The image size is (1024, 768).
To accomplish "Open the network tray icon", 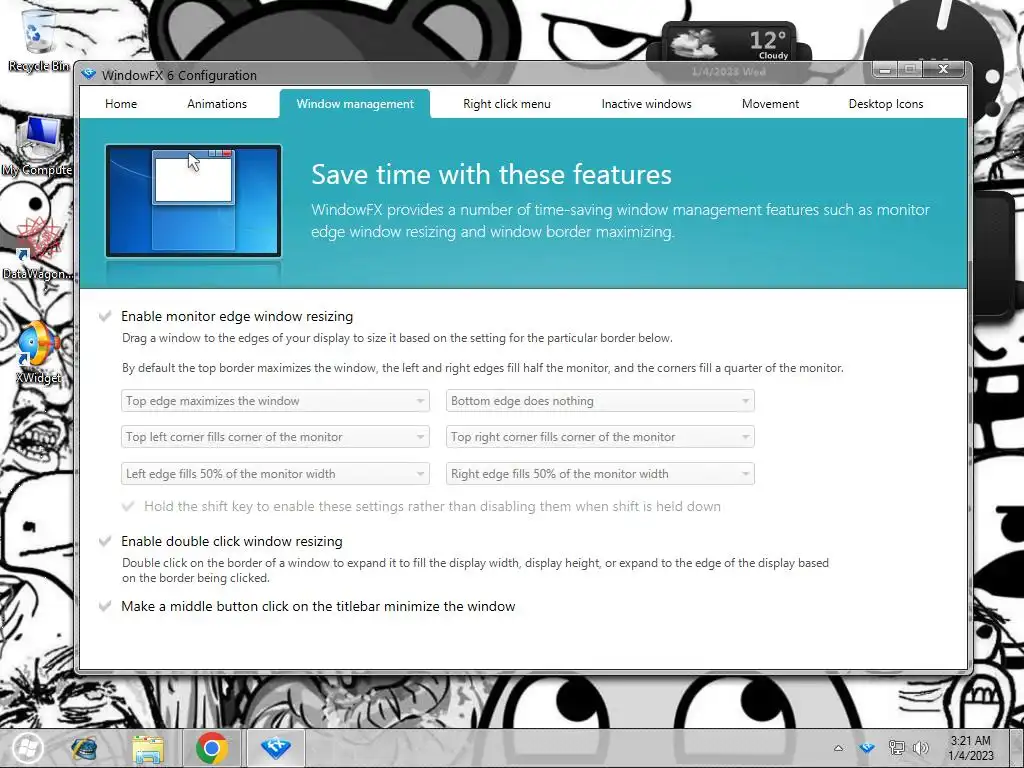I will (x=896, y=748).
